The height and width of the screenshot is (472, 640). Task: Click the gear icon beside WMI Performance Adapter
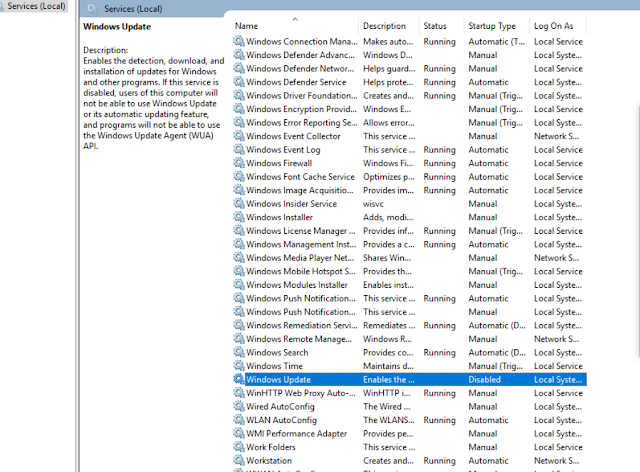[239, 433]
